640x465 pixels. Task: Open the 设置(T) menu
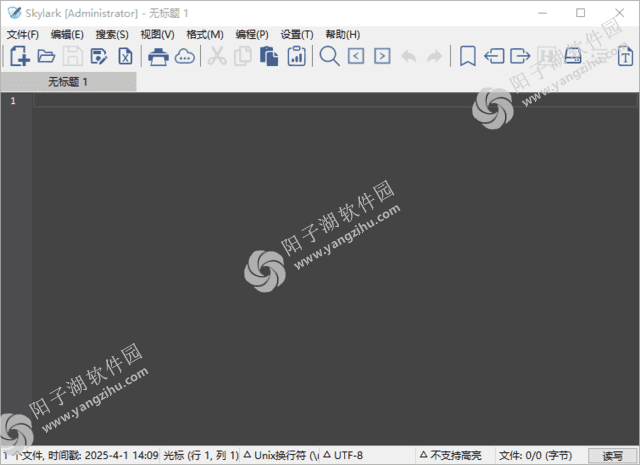[x=297, y=35]
